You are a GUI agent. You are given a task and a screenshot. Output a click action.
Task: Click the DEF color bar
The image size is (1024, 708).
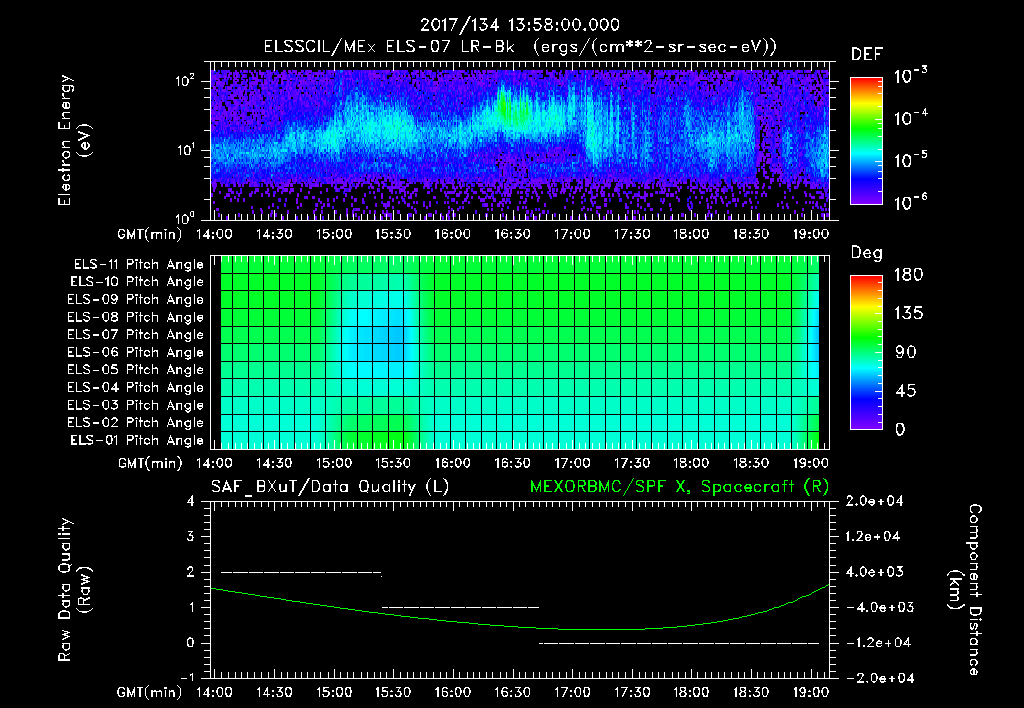tap(866, 141)
